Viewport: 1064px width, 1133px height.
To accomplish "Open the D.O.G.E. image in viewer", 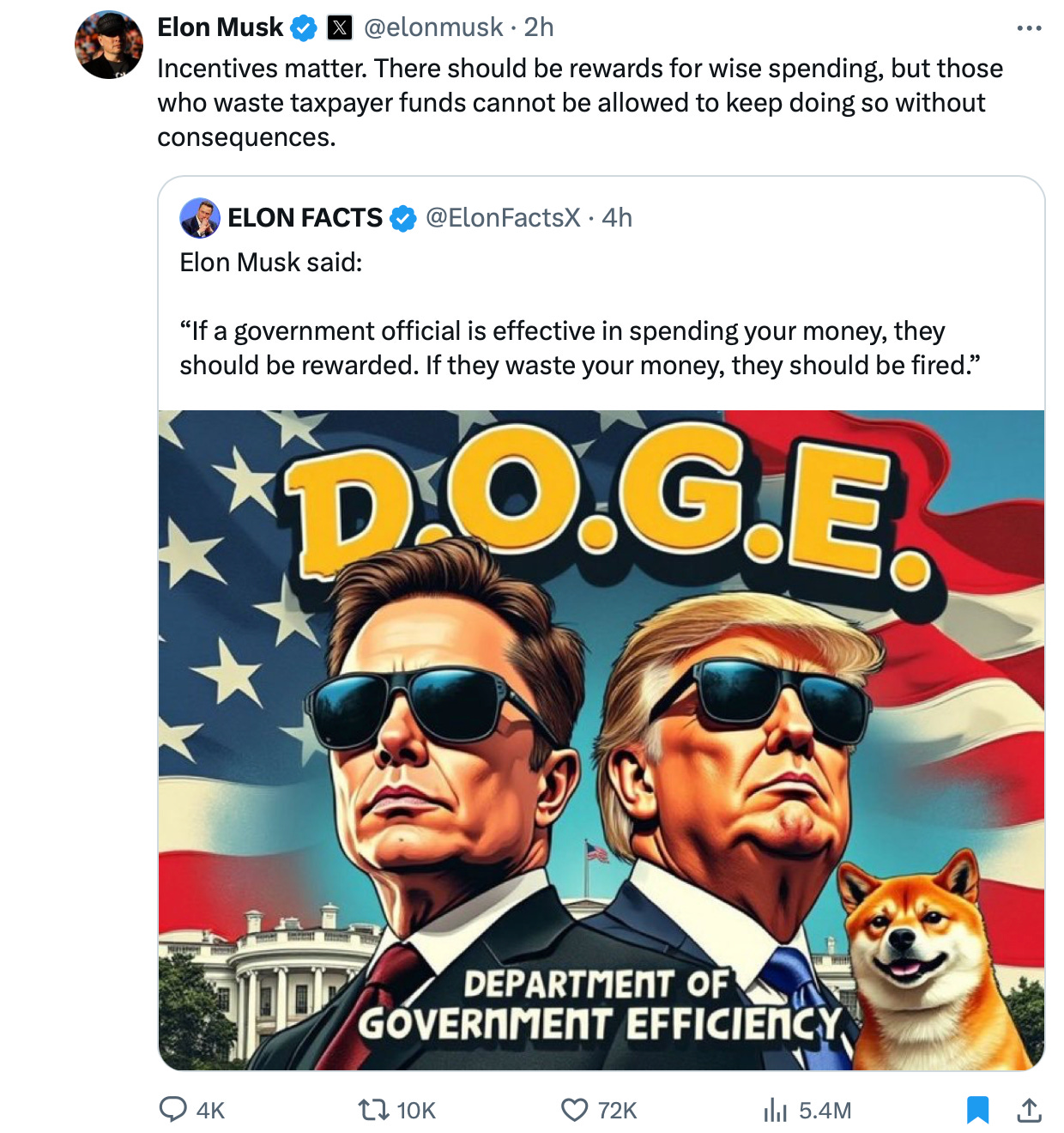I will pos(602,740).
